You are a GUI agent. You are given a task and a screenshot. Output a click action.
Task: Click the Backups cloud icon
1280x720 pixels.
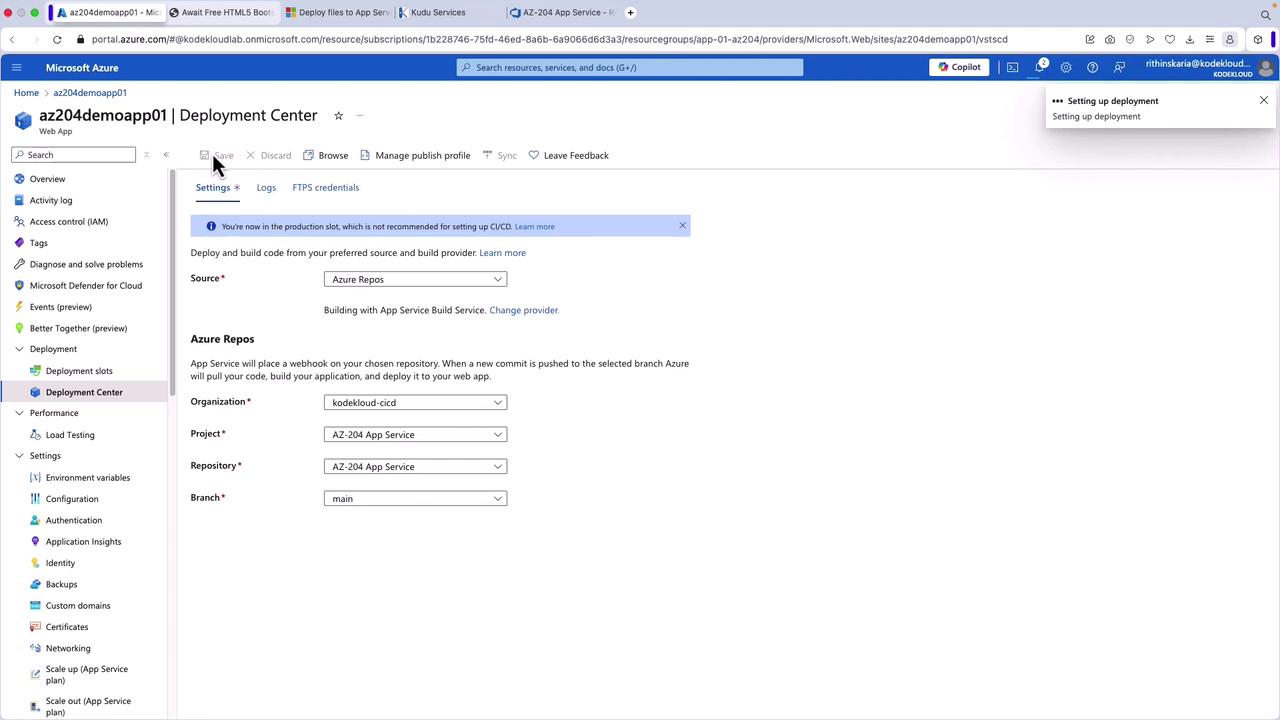pos(35,584)
